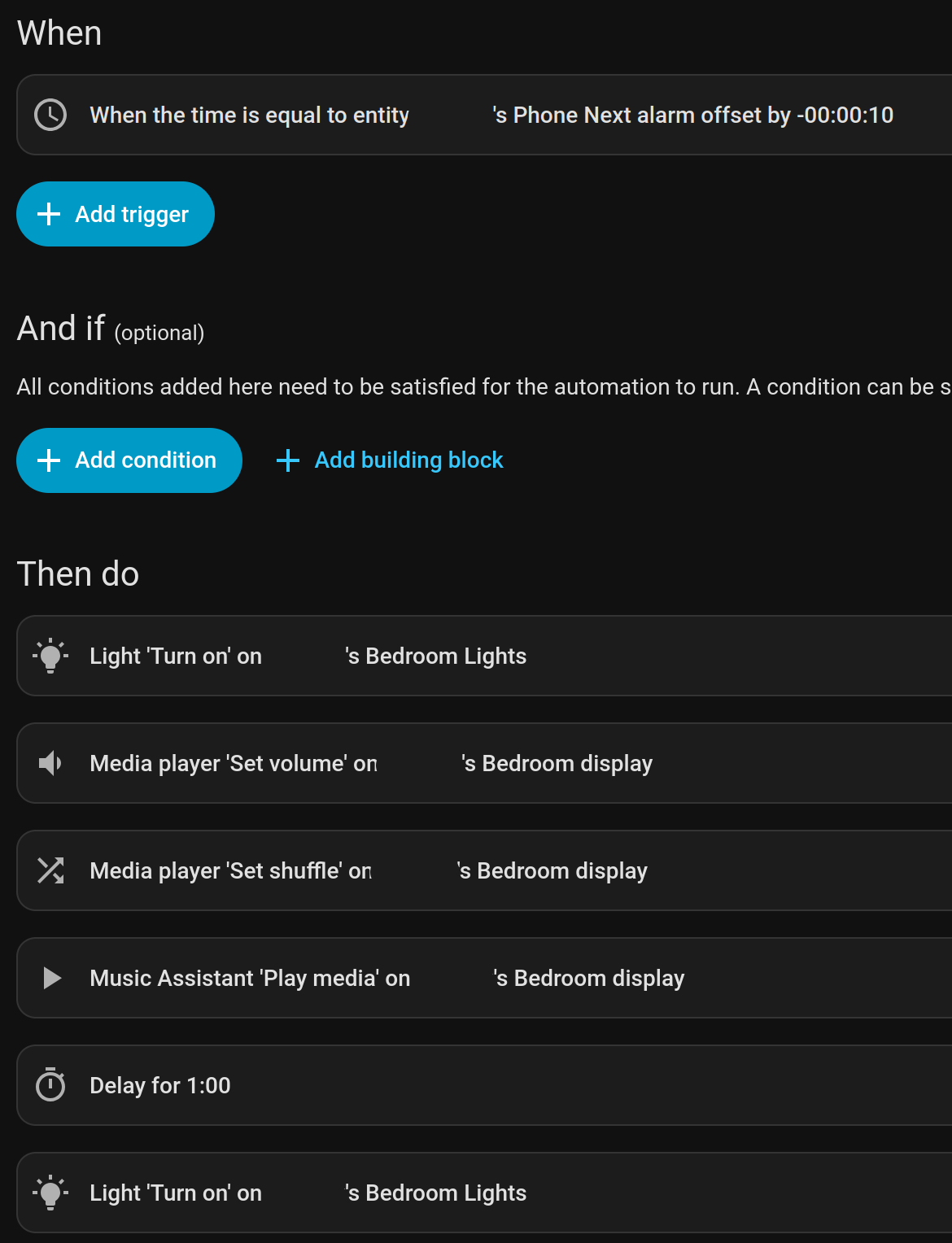Expand the first Light 'Turn on' action

pos(435,656)
